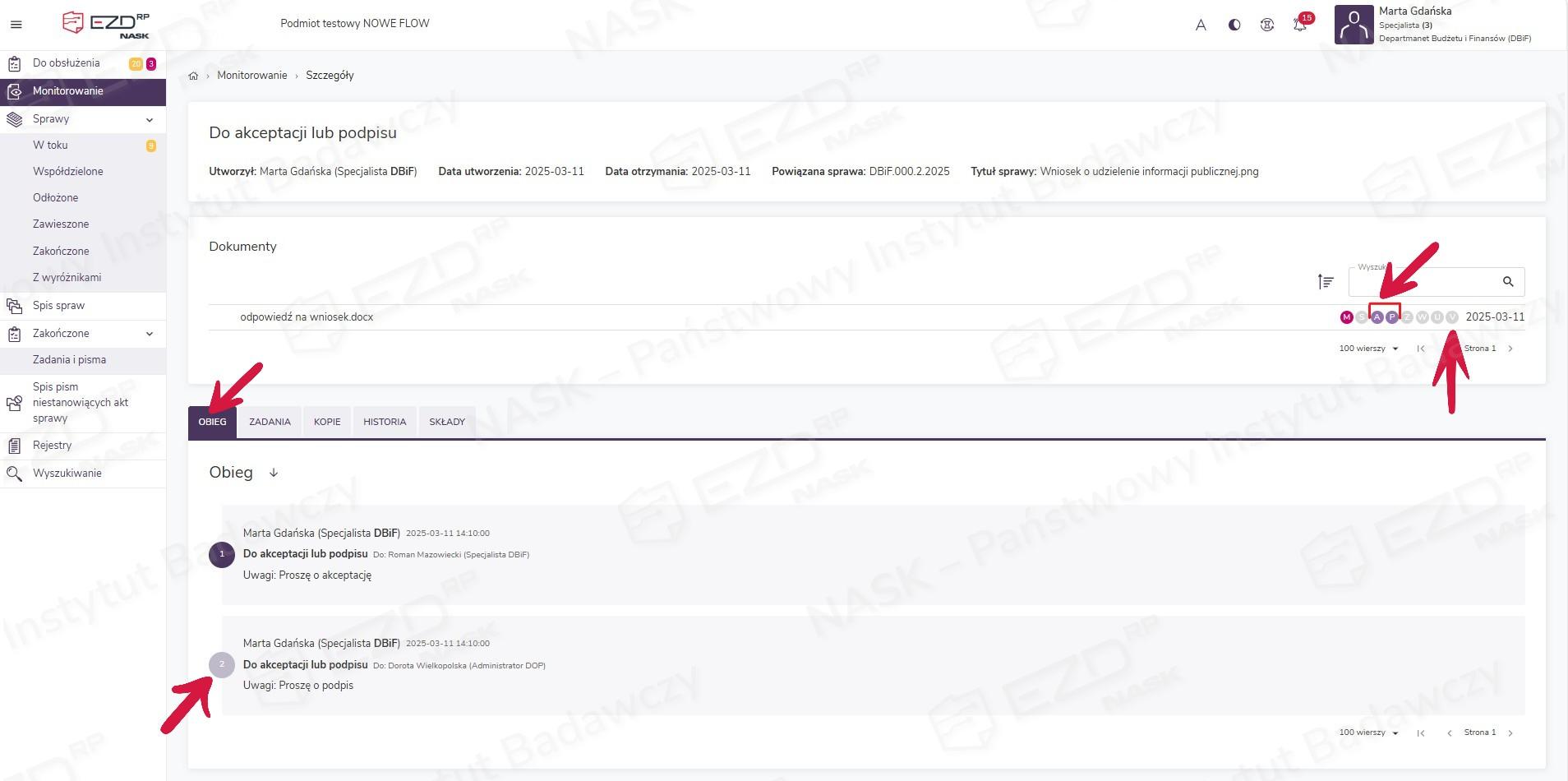Open the hamburger menu in the header

(16, 25)
